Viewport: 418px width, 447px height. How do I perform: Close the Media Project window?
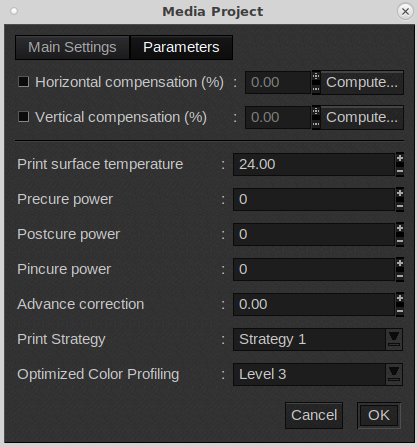click(405, 12)
